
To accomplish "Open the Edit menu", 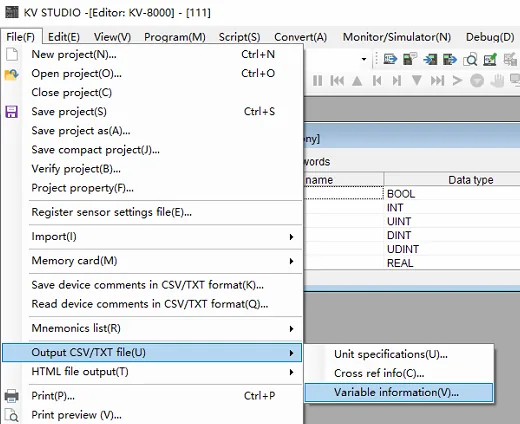I will [x=64, y=37].
